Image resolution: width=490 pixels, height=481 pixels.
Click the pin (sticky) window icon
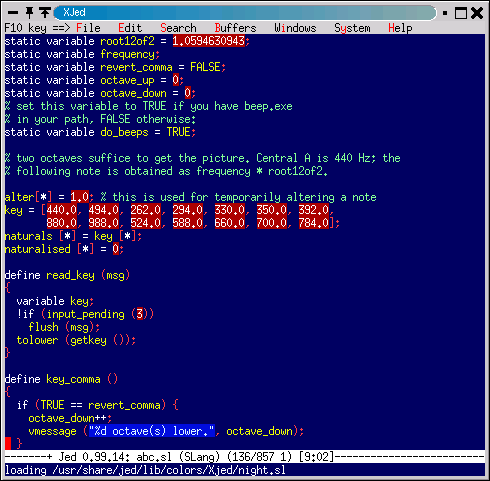(x=29, y=13)
